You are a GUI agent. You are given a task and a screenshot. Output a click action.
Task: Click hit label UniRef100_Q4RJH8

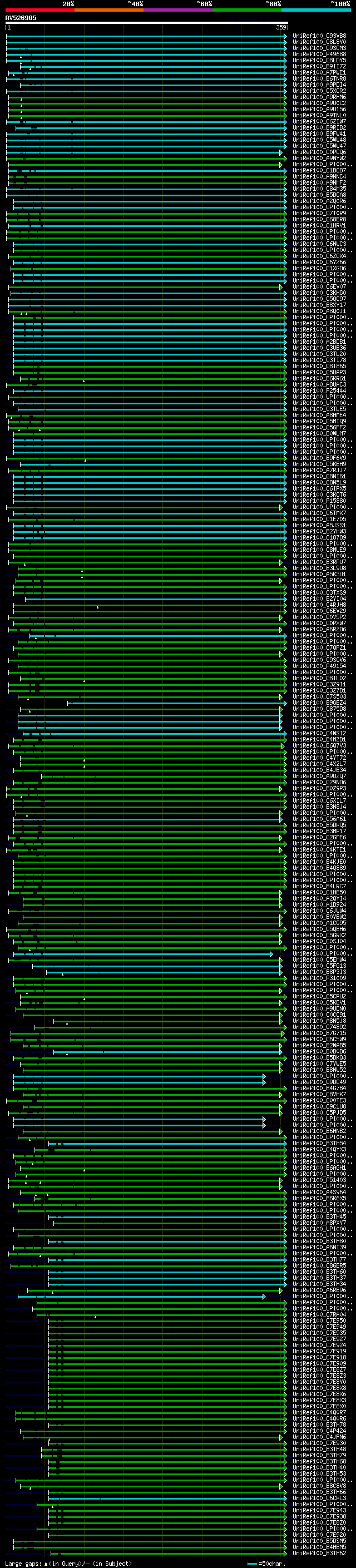(x=319, y=605)
